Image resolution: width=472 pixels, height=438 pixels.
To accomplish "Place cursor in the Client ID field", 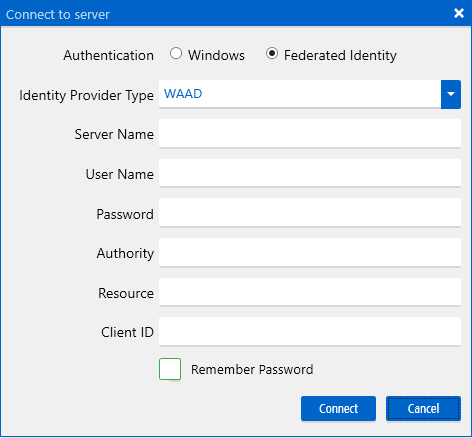I will point(310,331).
